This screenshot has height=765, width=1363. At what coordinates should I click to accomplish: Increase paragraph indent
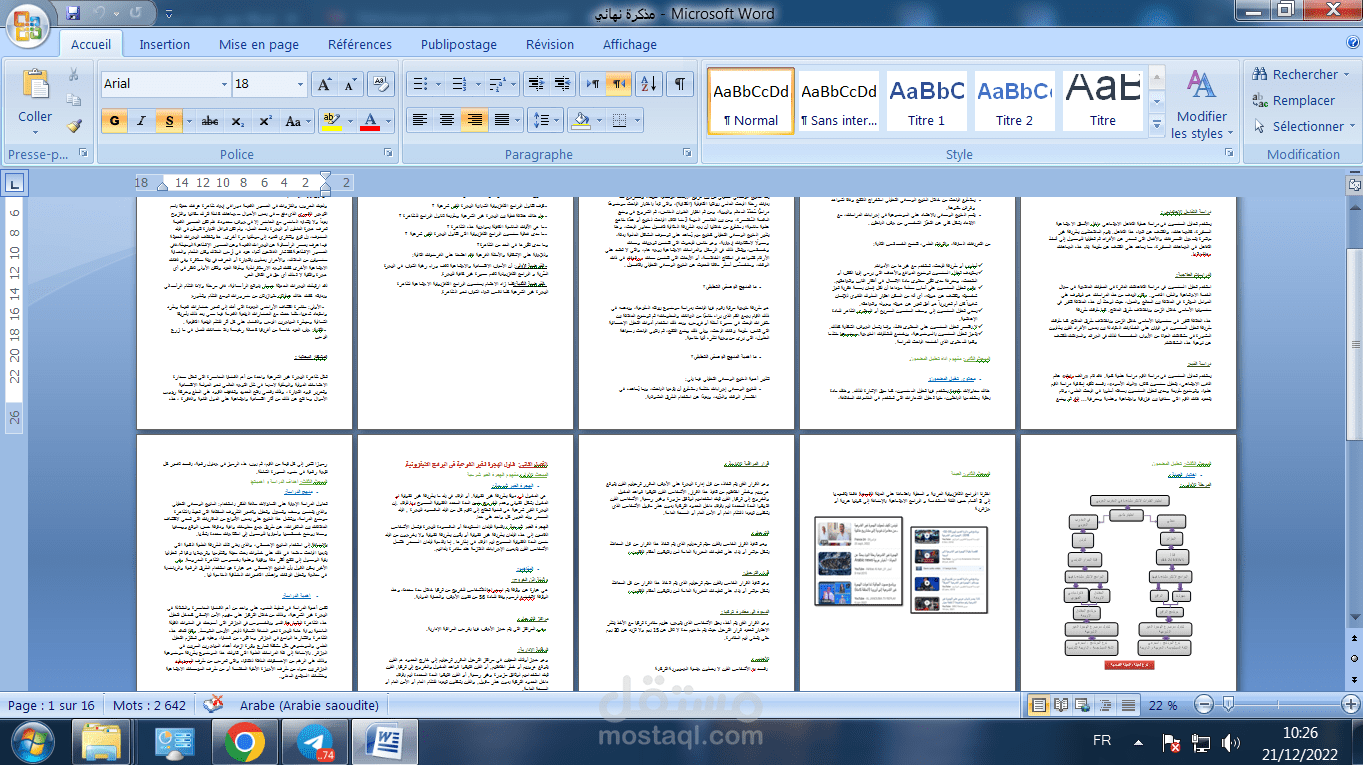click(x=561, y=84)
